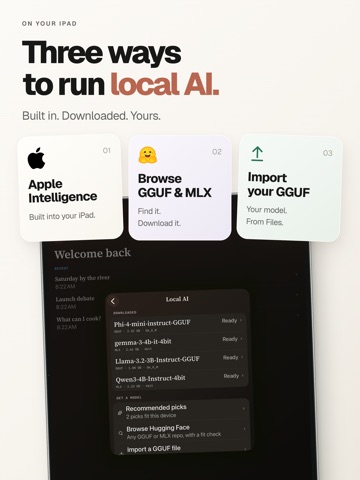Viewport: 360px width, 480px height.
Task: Click the Ready status on gemma-3-4b row
Action: [x=230, y=339]
